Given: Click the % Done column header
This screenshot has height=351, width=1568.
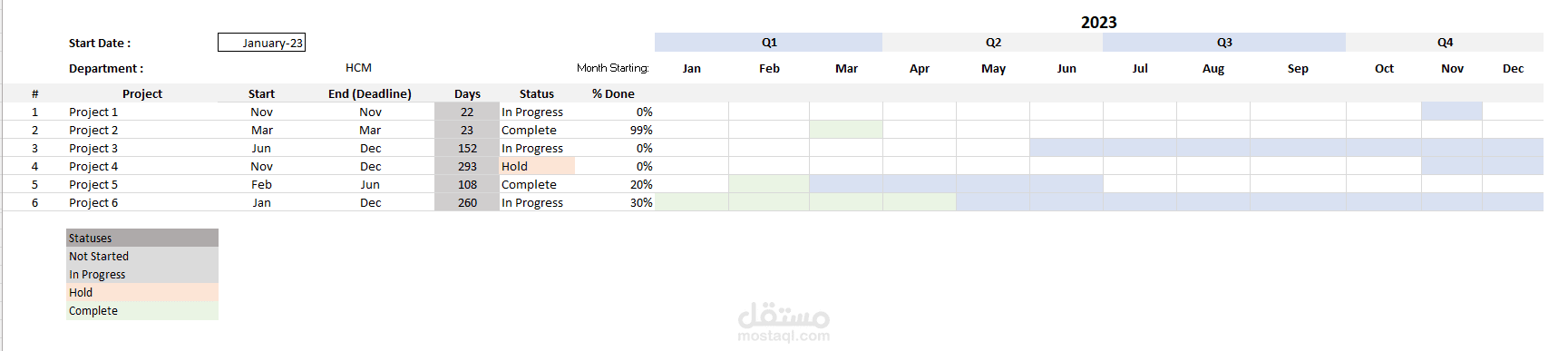Looking at the screenshot, I should [614, 93].
